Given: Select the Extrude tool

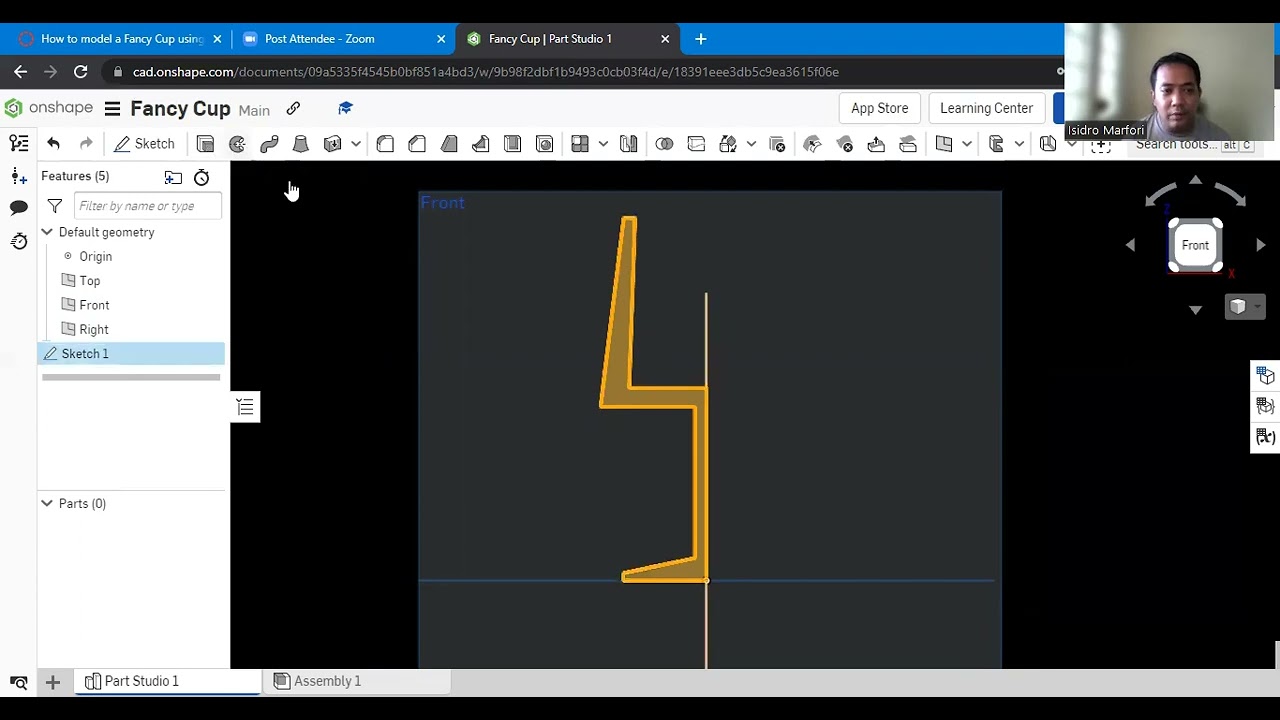Looking at the screenshot, I should coord(205,144).
